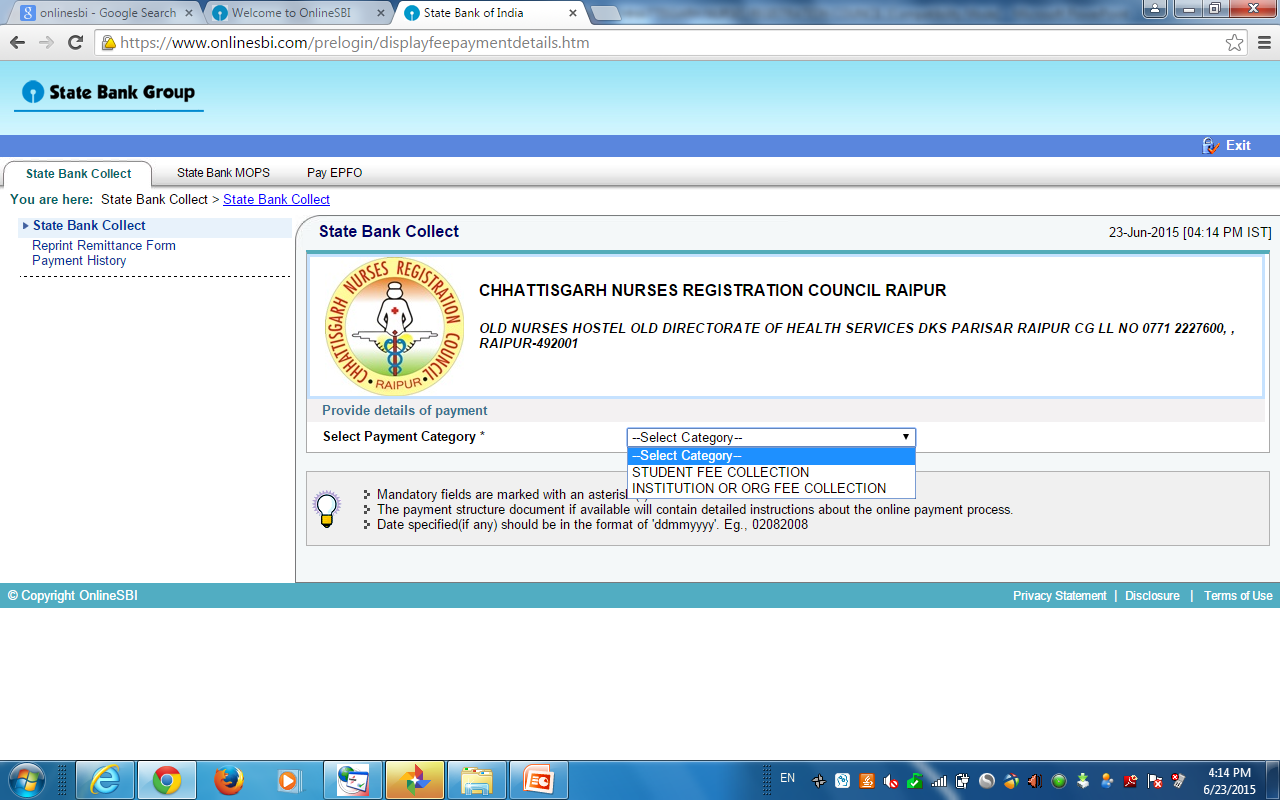Open the Windows Start button
This screenshot has width=1280, height=800.
[26, 780]
